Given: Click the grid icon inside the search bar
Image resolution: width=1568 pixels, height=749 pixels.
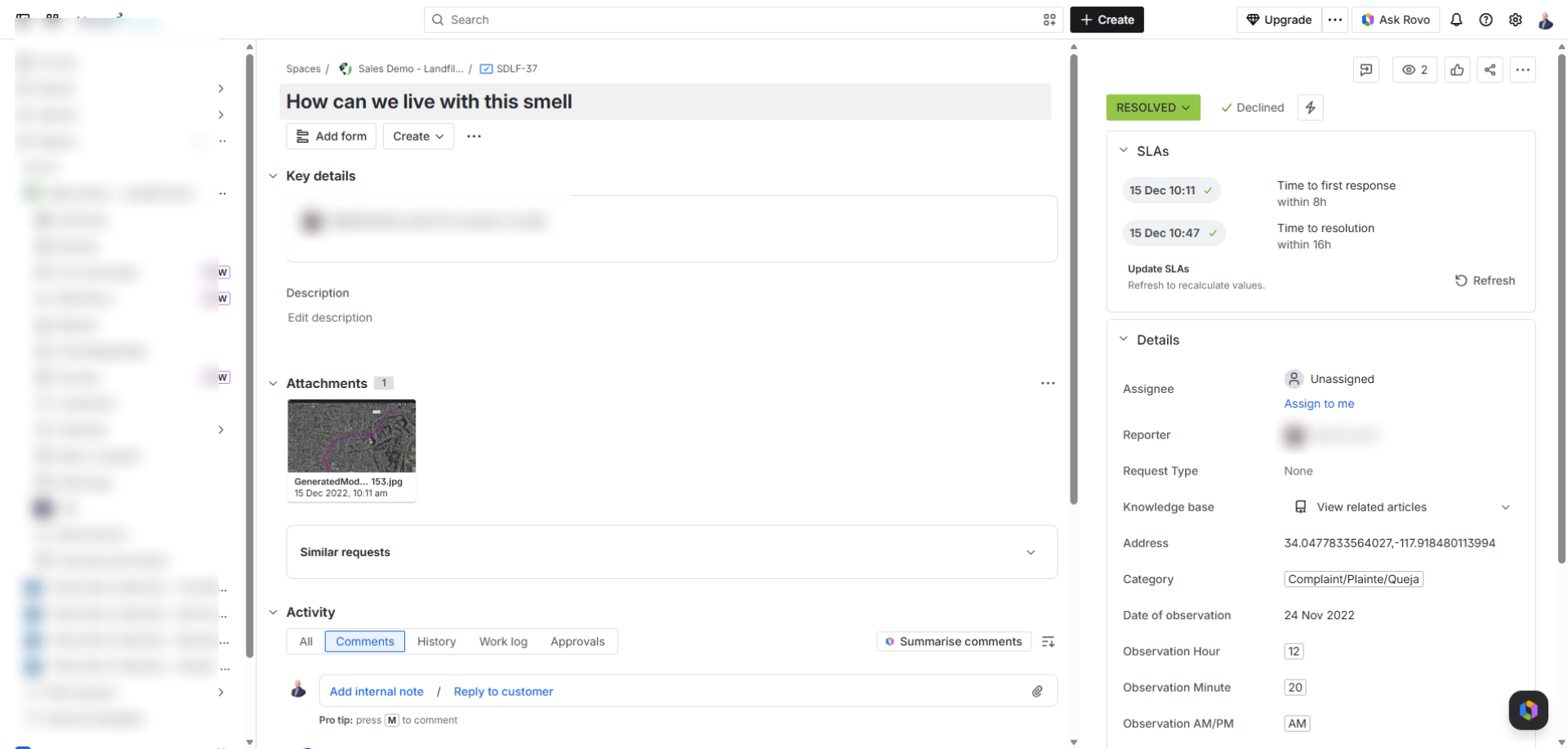Looking at the screenshot, I should (x=1049, y=20).
